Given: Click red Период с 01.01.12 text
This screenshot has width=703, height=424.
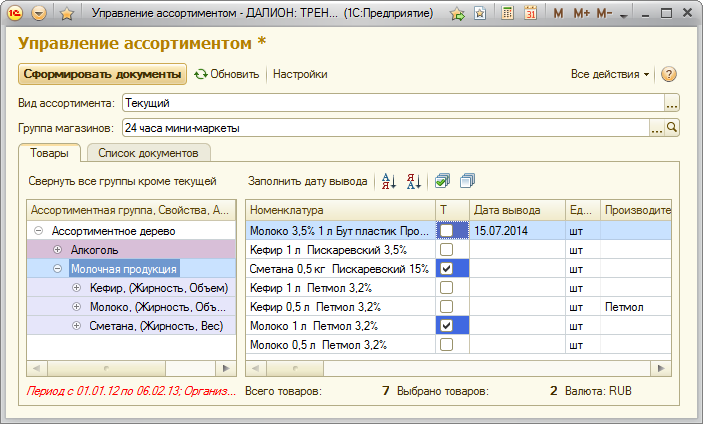Looking at the screenshot, I should pyautogui.click(x=131, y=391).
